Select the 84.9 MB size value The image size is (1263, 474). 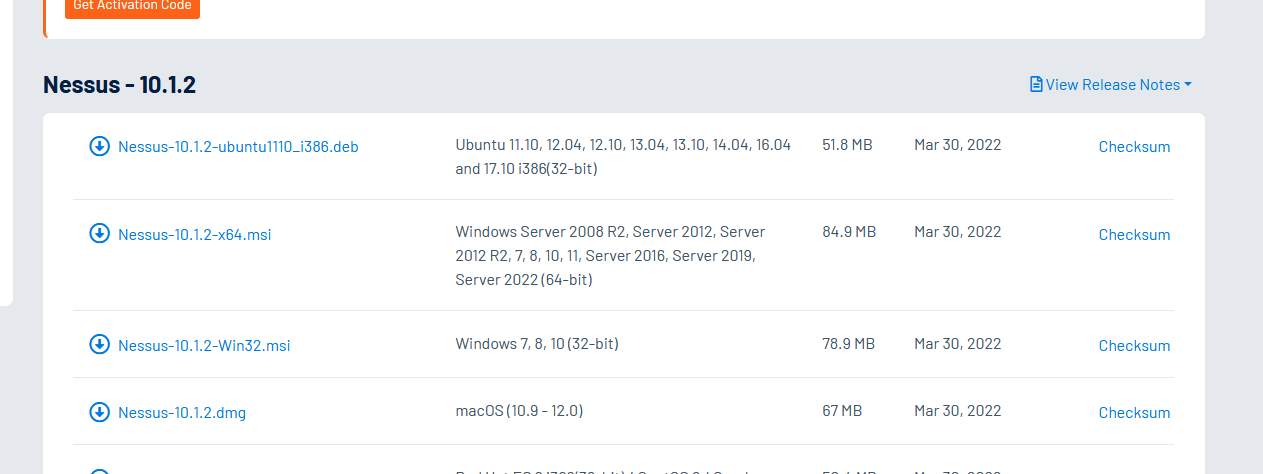tap(849, 232)
